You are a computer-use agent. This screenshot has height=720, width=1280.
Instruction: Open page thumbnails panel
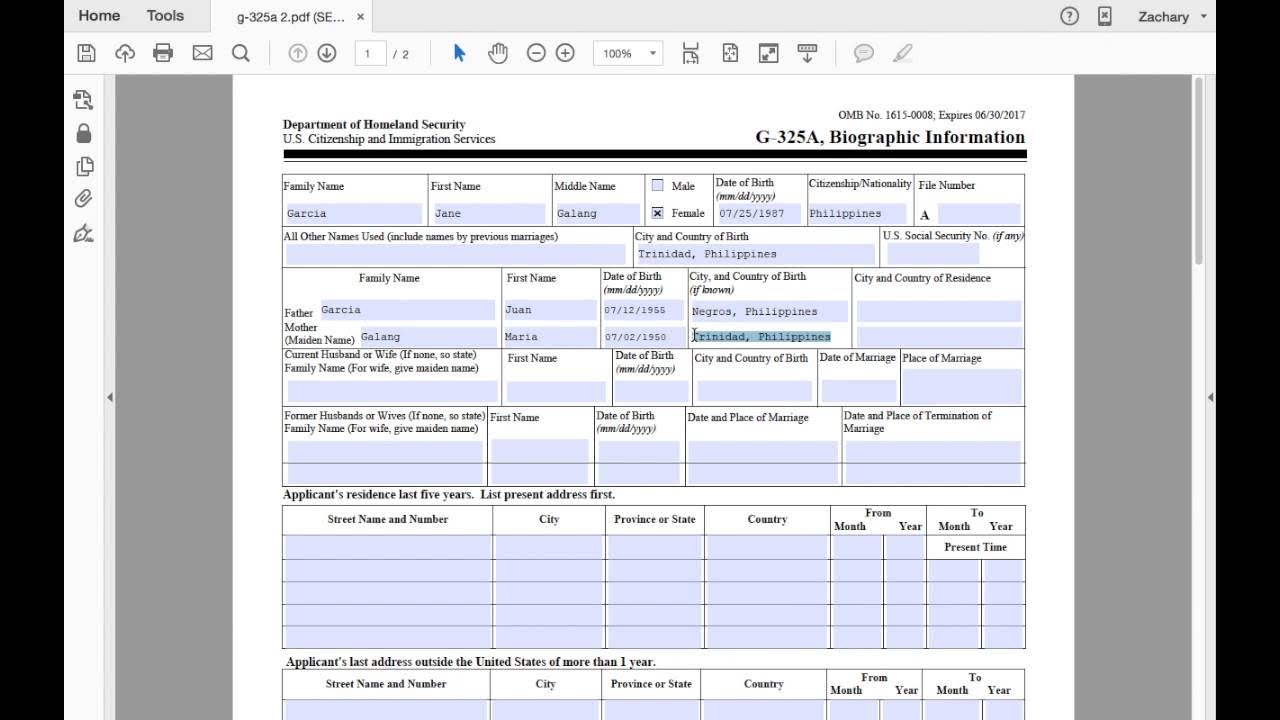[x=83, y=166]
